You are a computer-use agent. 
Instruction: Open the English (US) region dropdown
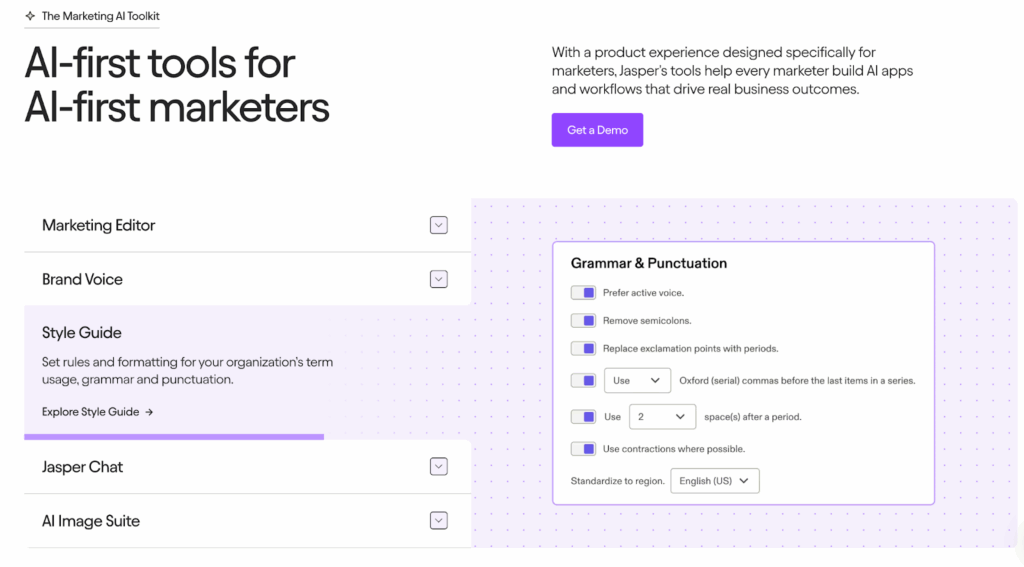715,481
